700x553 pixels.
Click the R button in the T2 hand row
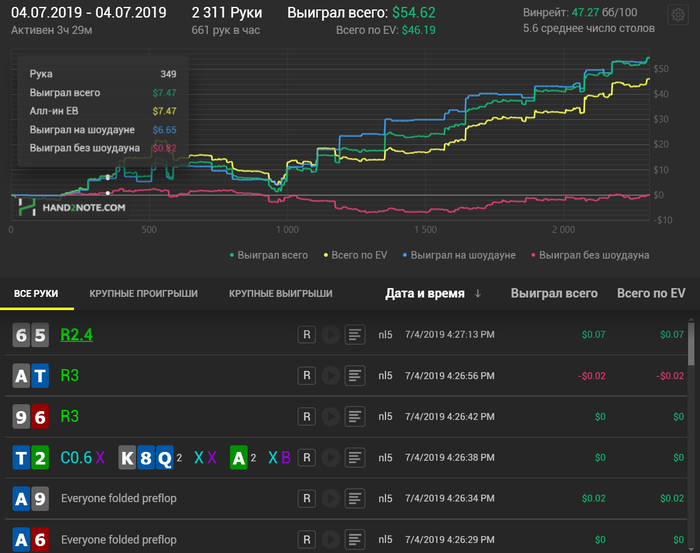(x=307, y=457)
